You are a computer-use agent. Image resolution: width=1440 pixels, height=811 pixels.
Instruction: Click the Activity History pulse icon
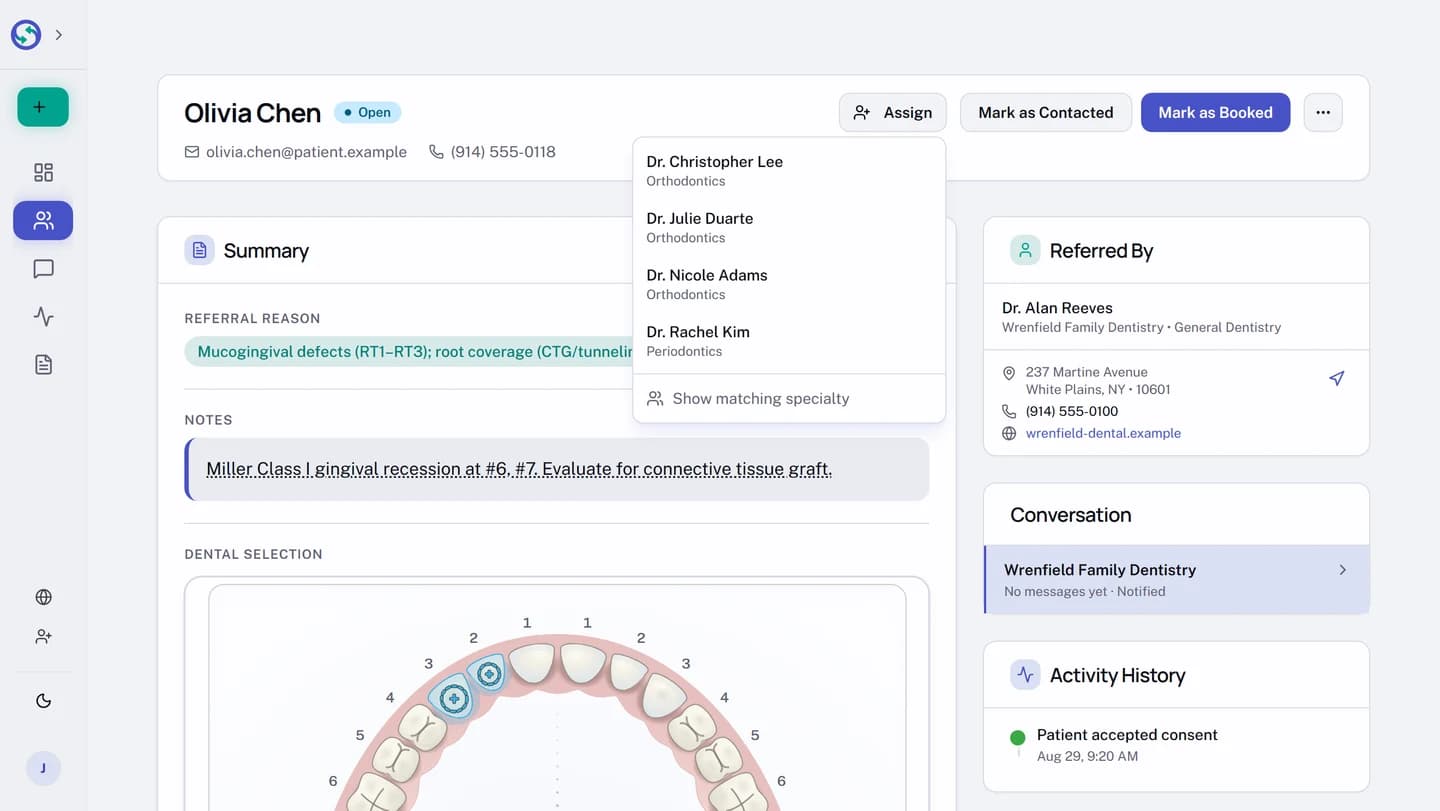1025,675
